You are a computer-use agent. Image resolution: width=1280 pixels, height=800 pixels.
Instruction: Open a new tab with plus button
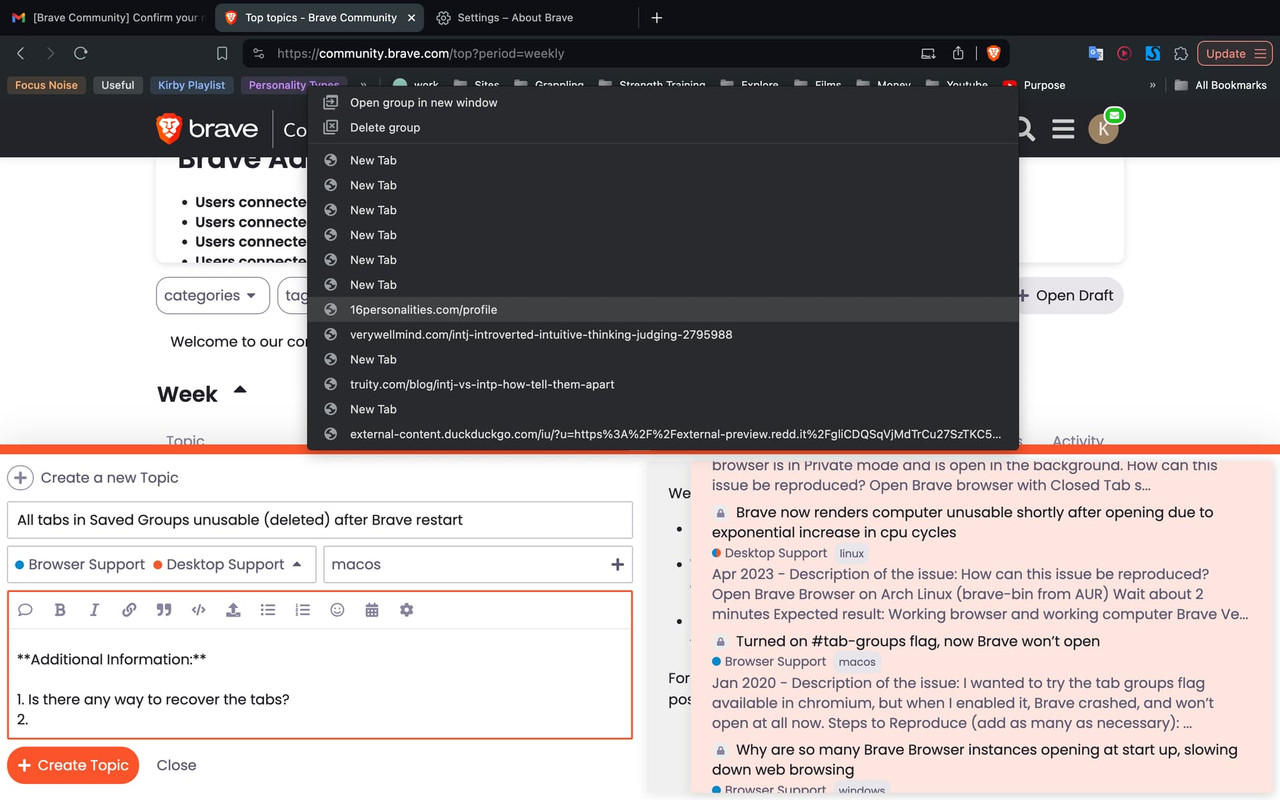[656, 17]
